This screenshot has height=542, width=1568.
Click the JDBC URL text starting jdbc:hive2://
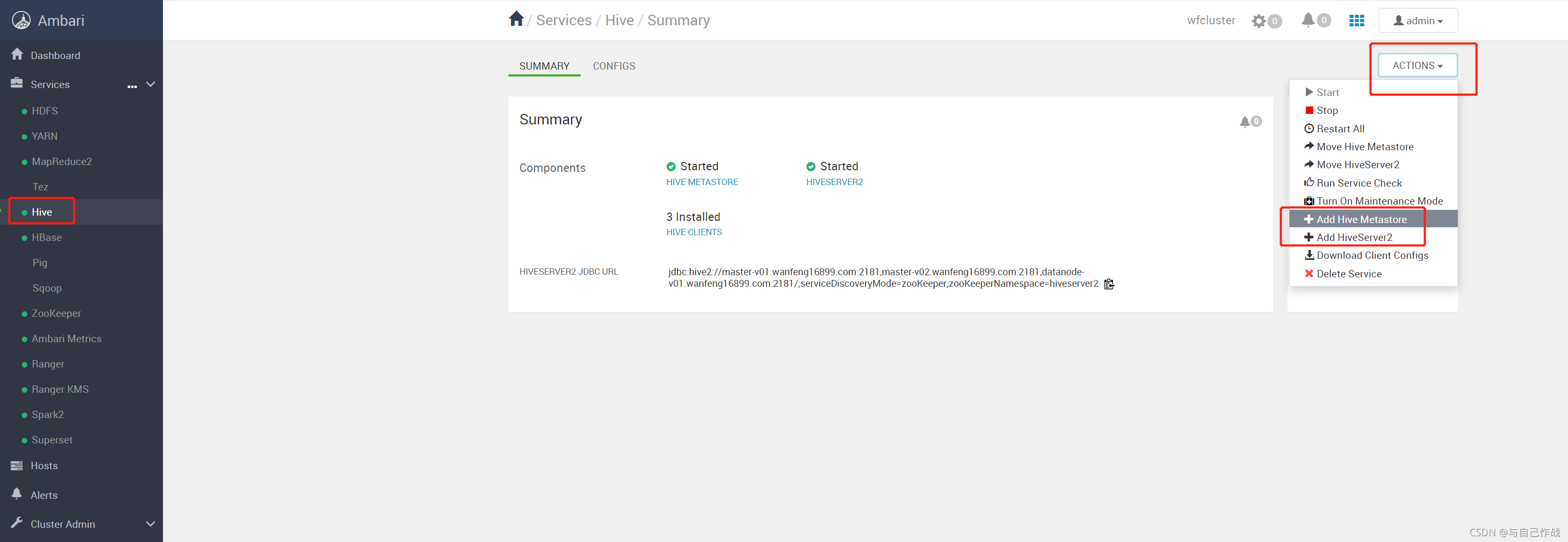pyautogui.click(x=883, y=278)
